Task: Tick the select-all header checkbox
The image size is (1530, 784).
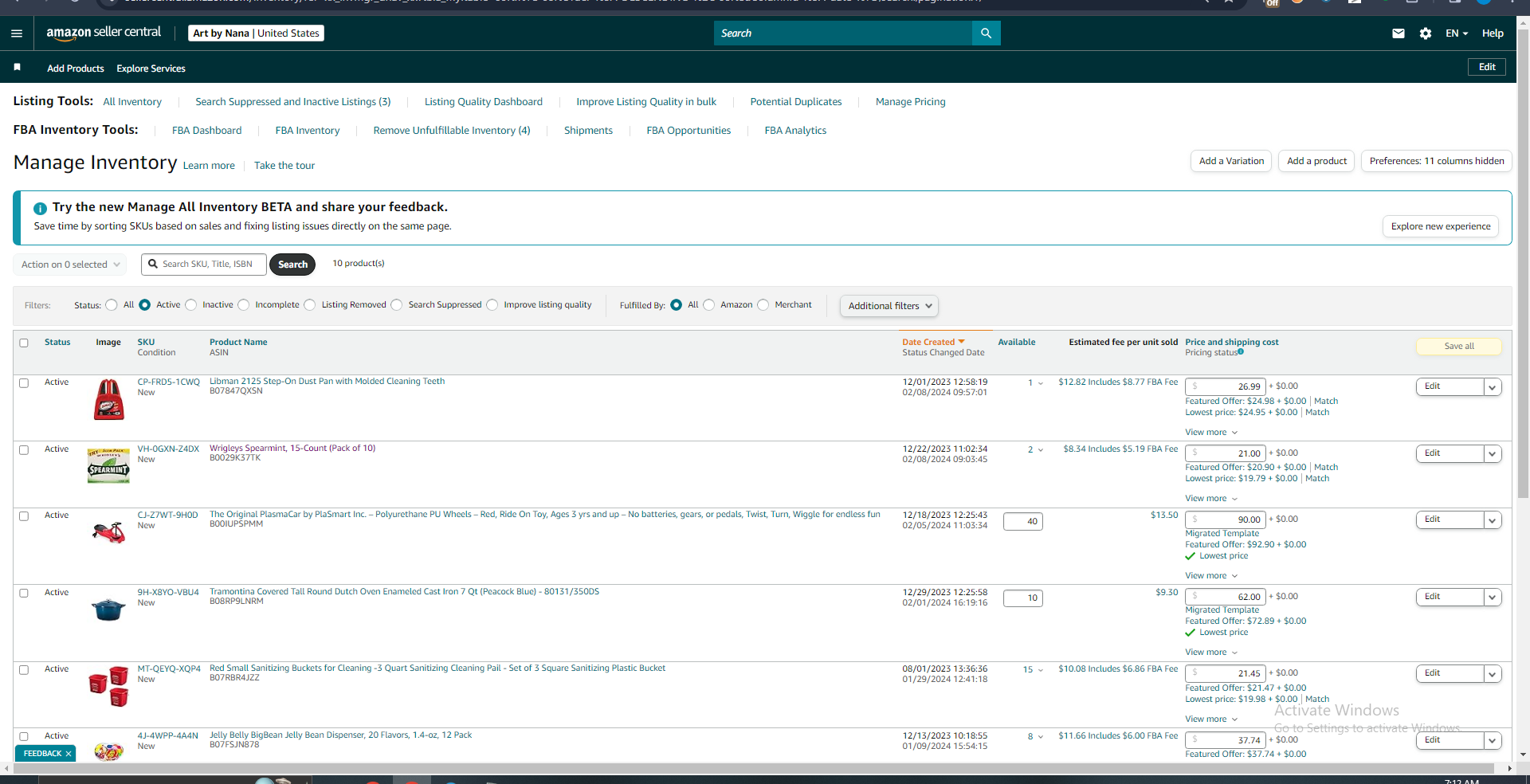Action: pyautogui.click(x=24, y=343)
